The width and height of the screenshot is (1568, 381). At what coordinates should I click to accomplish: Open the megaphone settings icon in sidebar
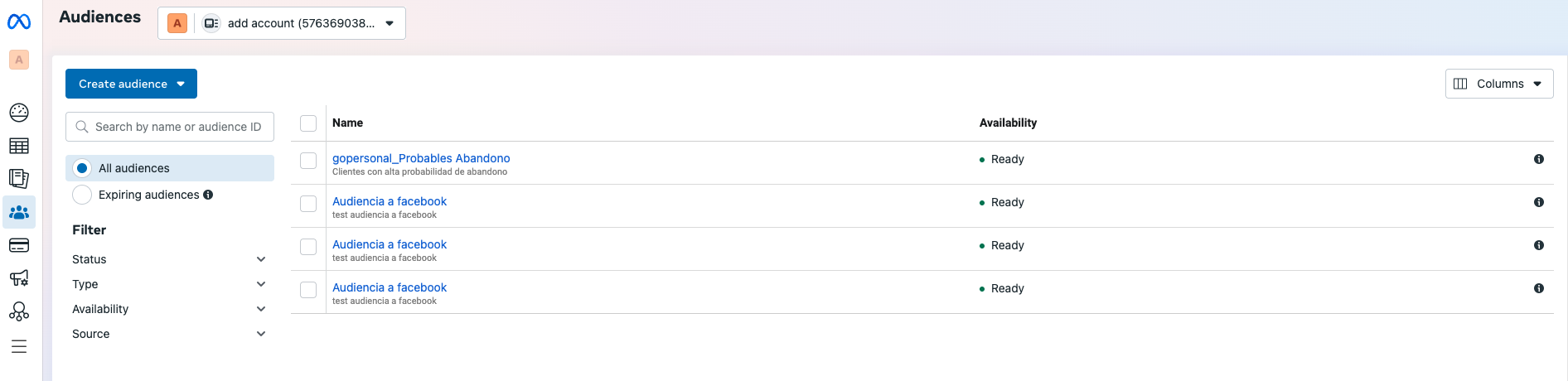pos(19,278)
